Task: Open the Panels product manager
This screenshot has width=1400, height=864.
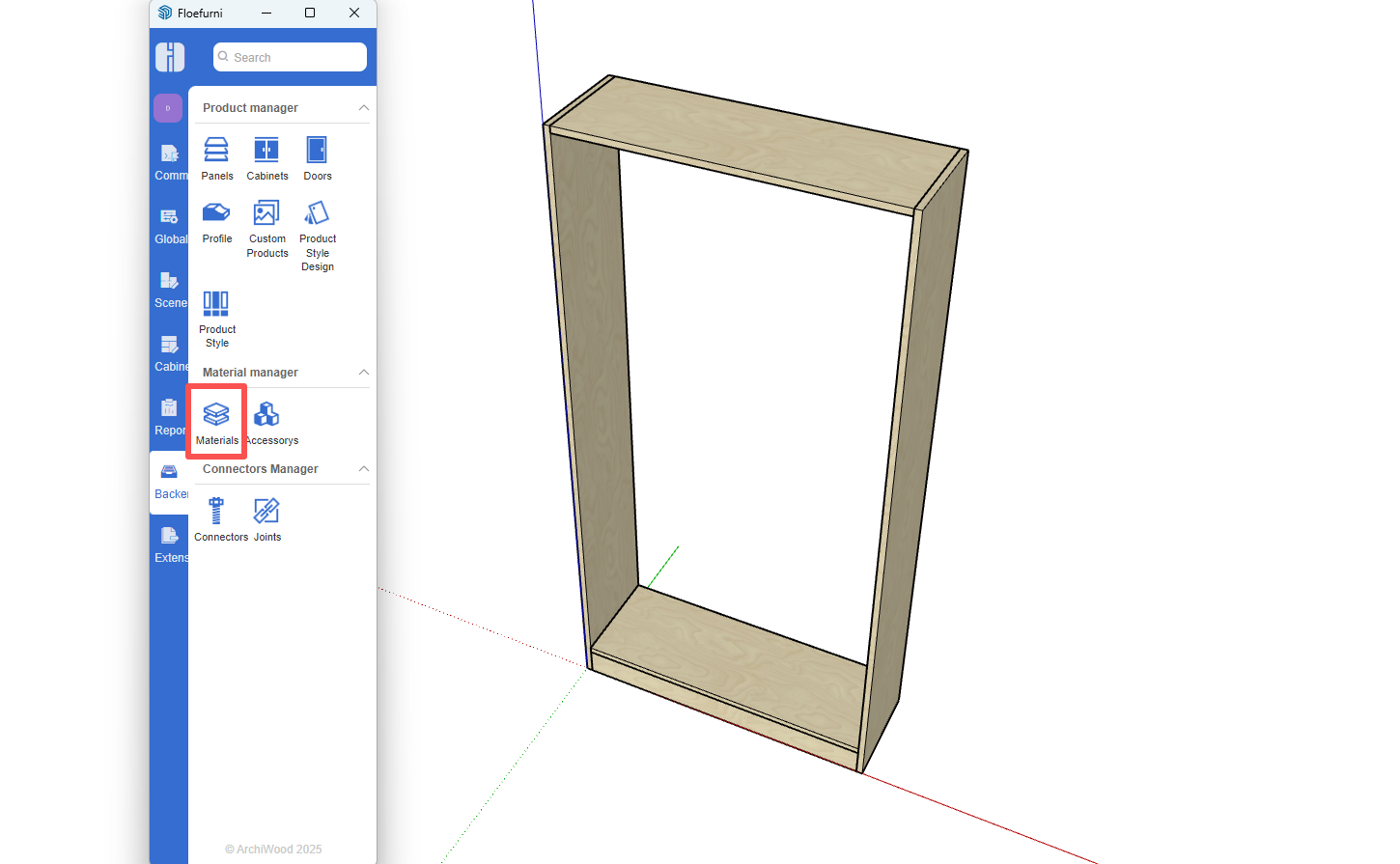Action: [x=216, y=158]
